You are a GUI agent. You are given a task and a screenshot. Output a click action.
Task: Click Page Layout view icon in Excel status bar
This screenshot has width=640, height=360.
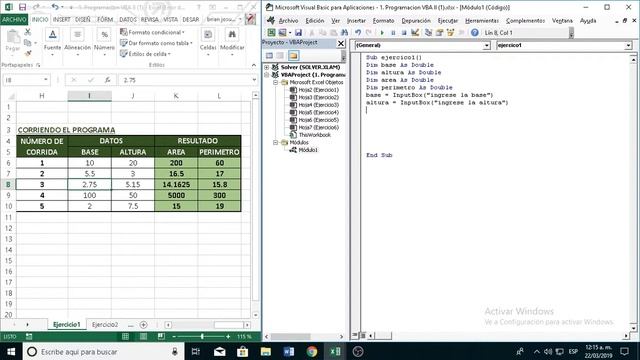click(x=143, y=336)
